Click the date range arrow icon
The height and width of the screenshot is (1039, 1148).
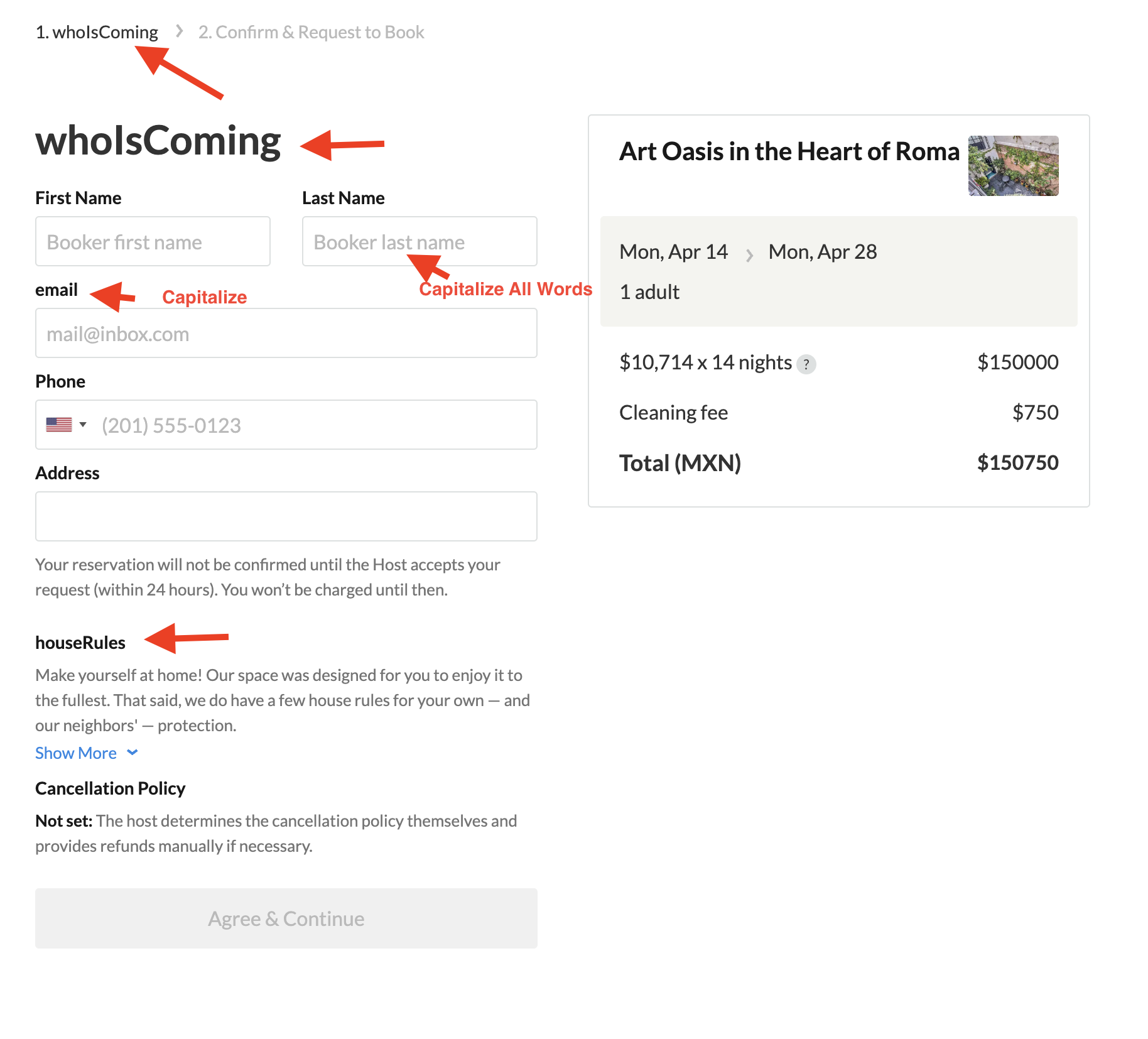pos(749,255)
